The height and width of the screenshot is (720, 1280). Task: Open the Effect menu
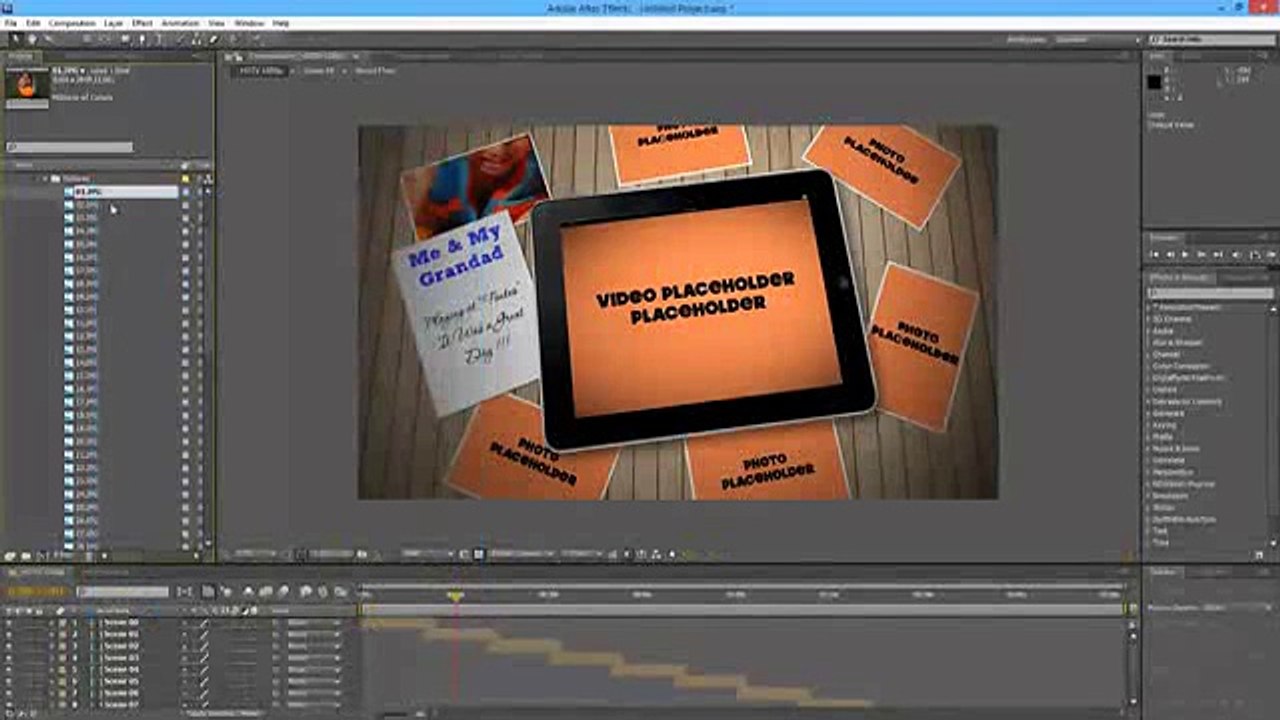click(x=143, y=23)
